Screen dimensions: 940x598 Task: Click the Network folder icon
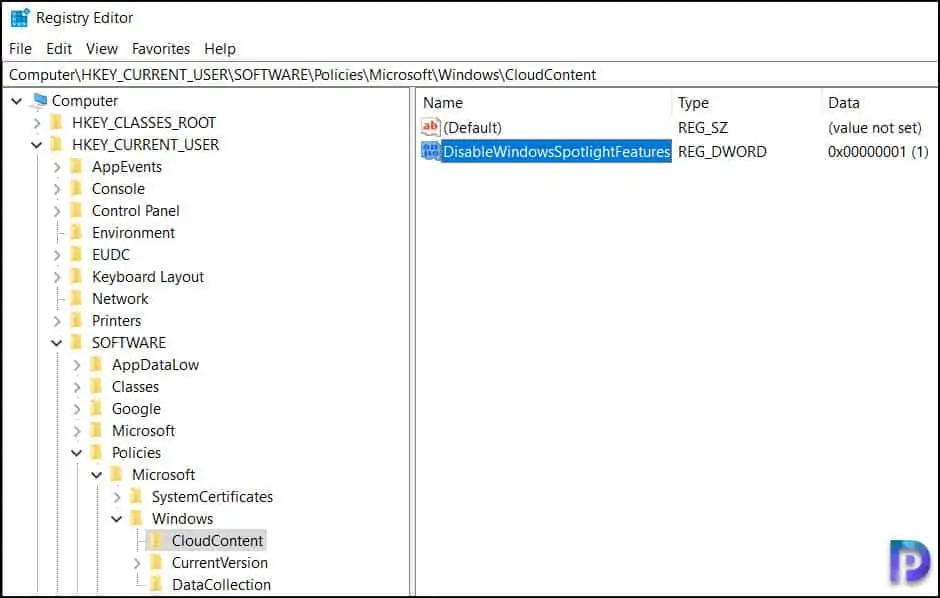click(76, 298)
